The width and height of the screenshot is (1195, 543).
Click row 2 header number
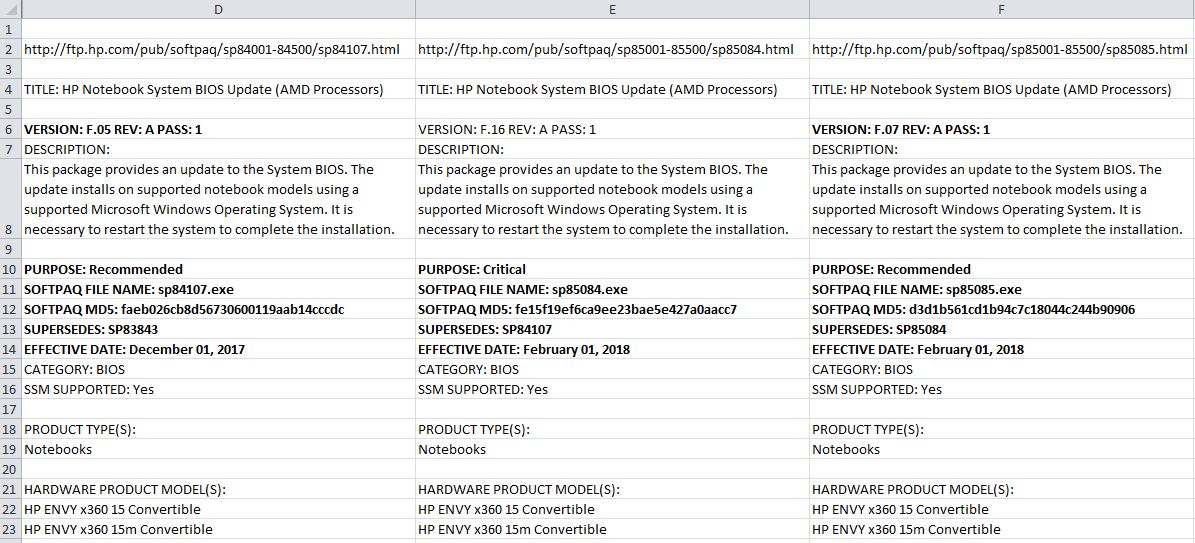(9, 49)
